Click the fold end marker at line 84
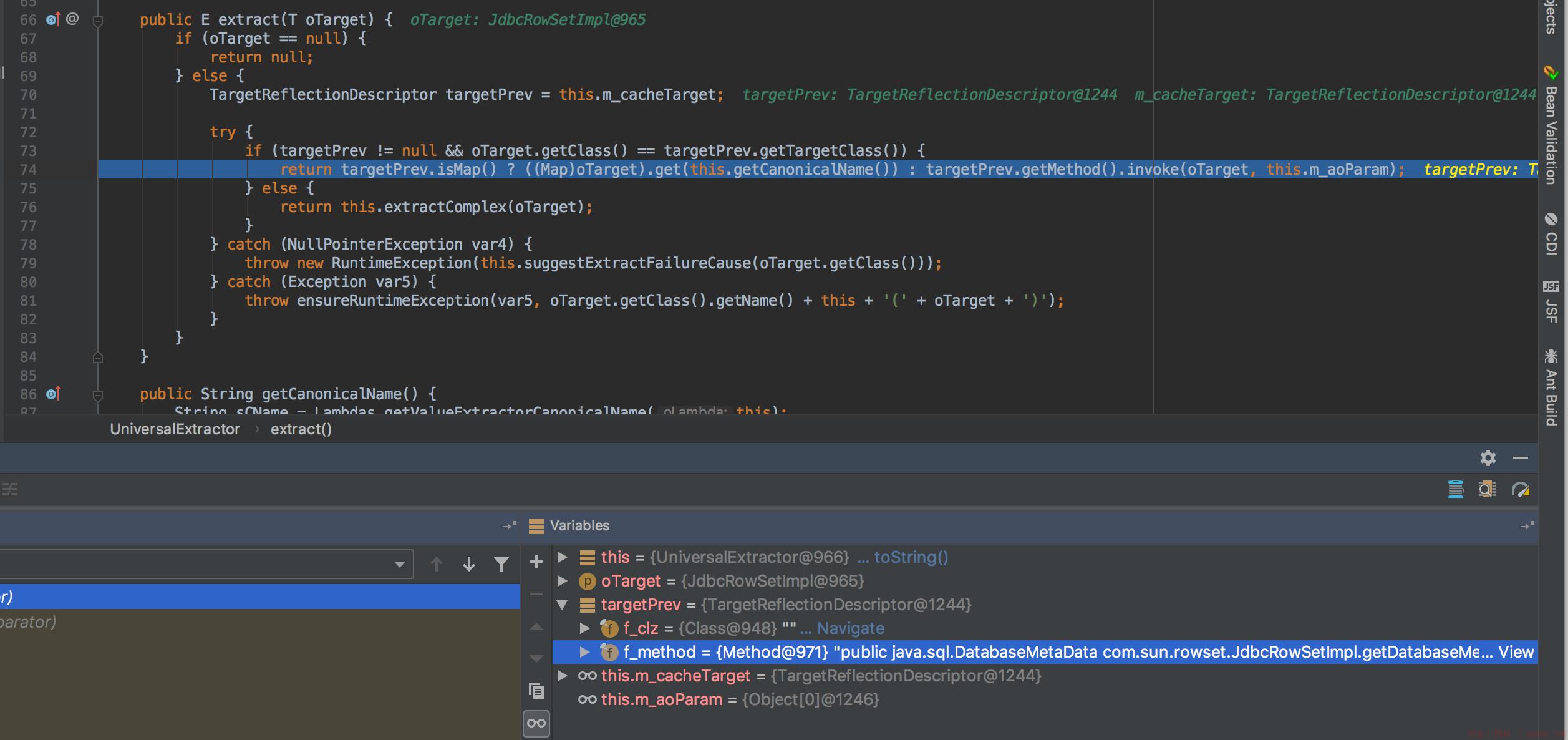This screenshot has width=1568, height=740. pos(98,357)
